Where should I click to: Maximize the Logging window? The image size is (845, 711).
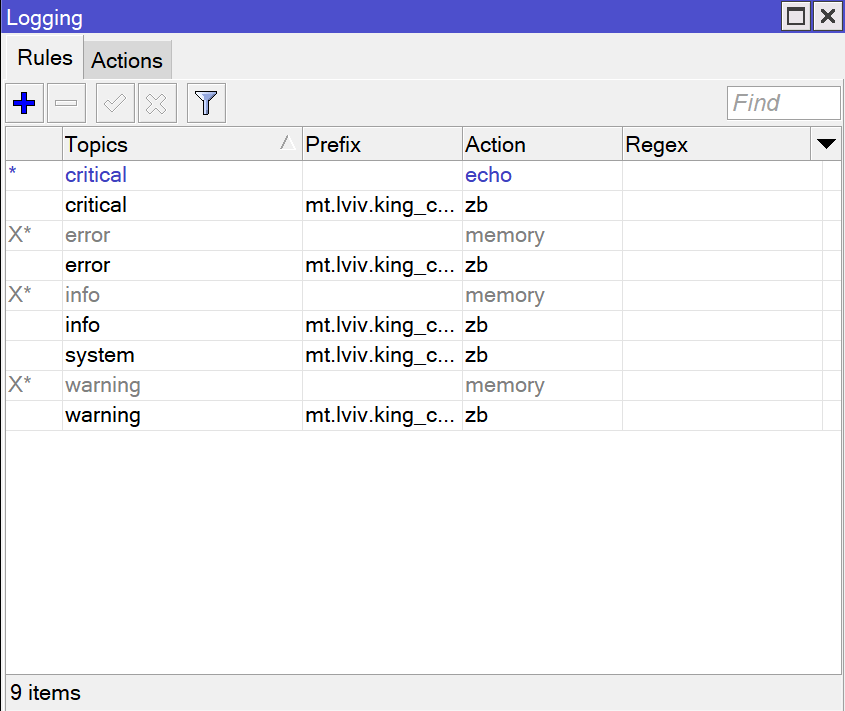796,17
